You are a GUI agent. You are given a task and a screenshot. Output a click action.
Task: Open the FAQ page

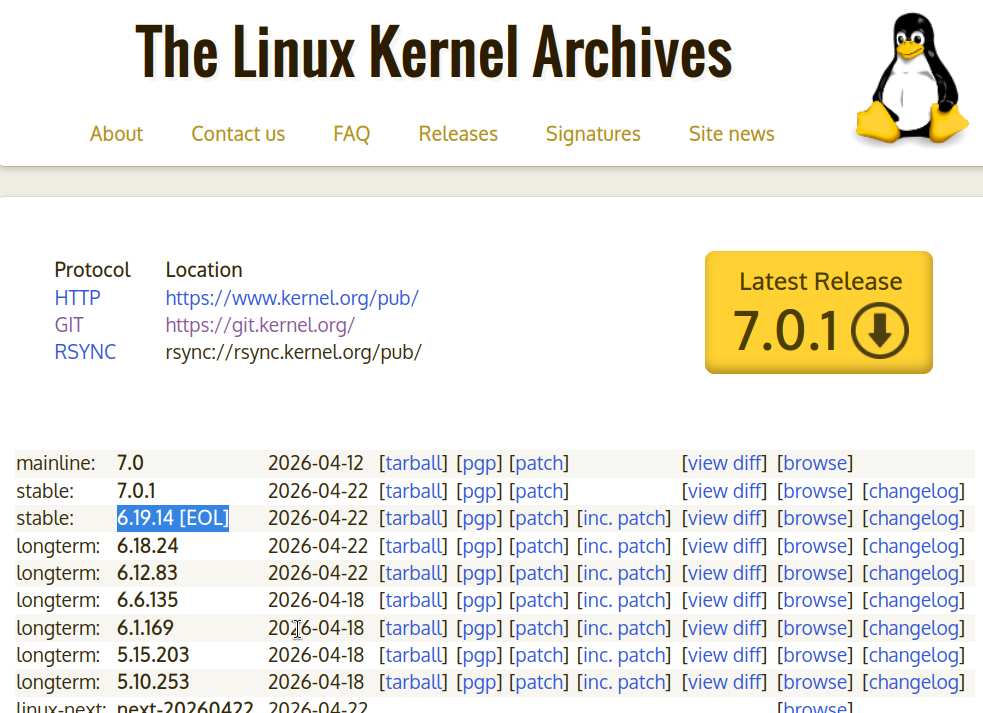[351, 134]
